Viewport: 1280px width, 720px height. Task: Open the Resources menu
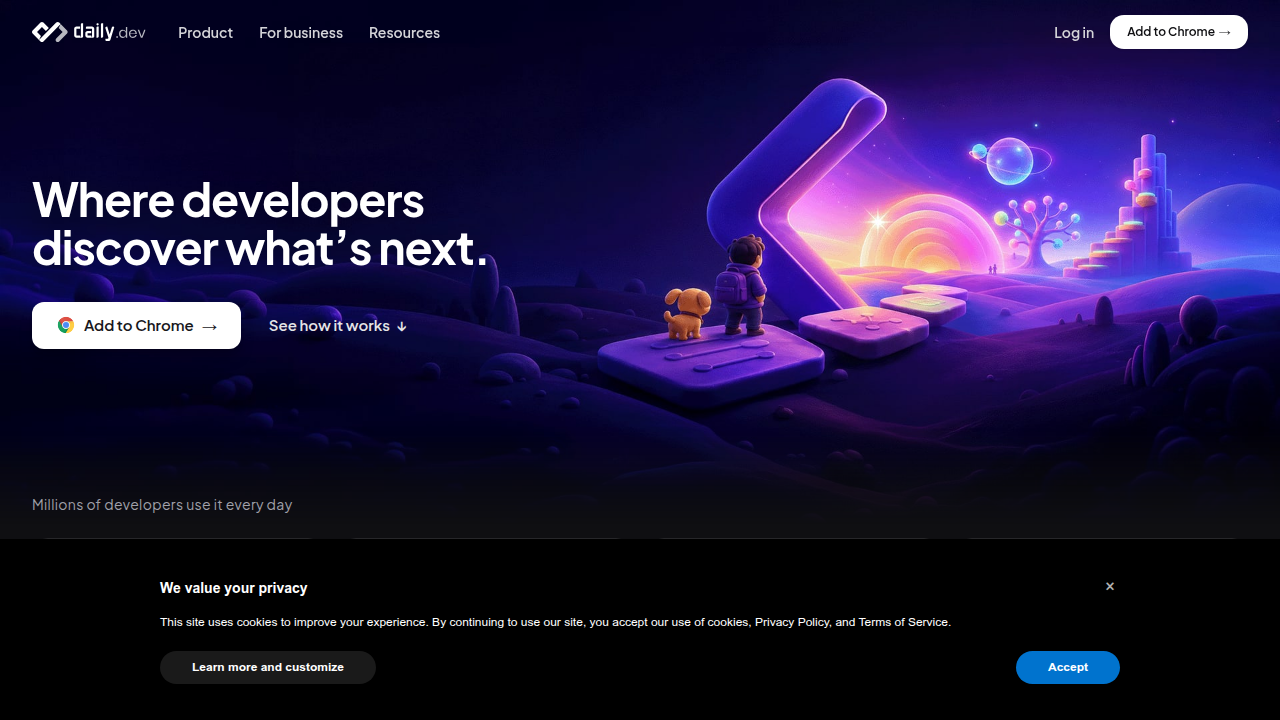pyautogui.click(x=404, y=33)
